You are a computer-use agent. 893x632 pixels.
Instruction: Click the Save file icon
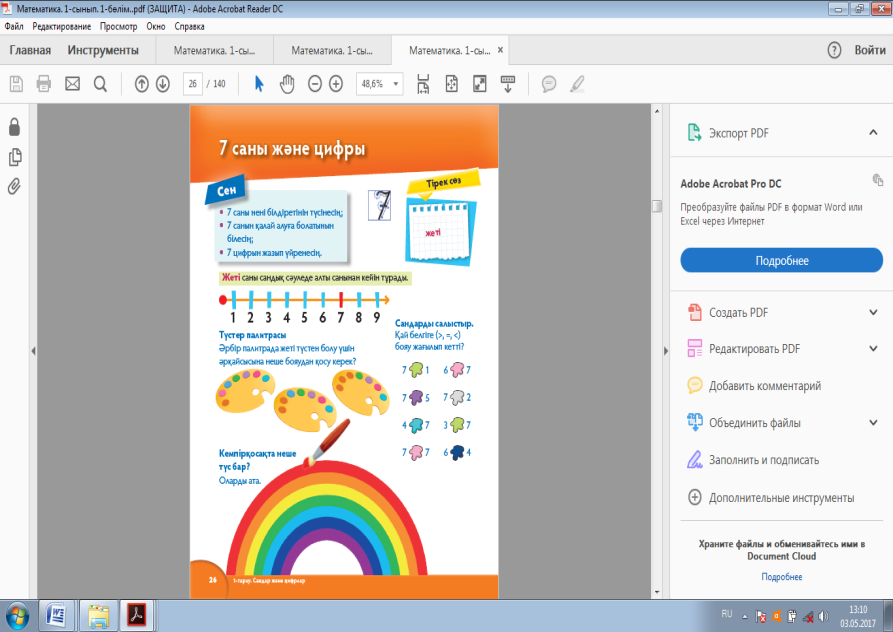click(17, 84)
